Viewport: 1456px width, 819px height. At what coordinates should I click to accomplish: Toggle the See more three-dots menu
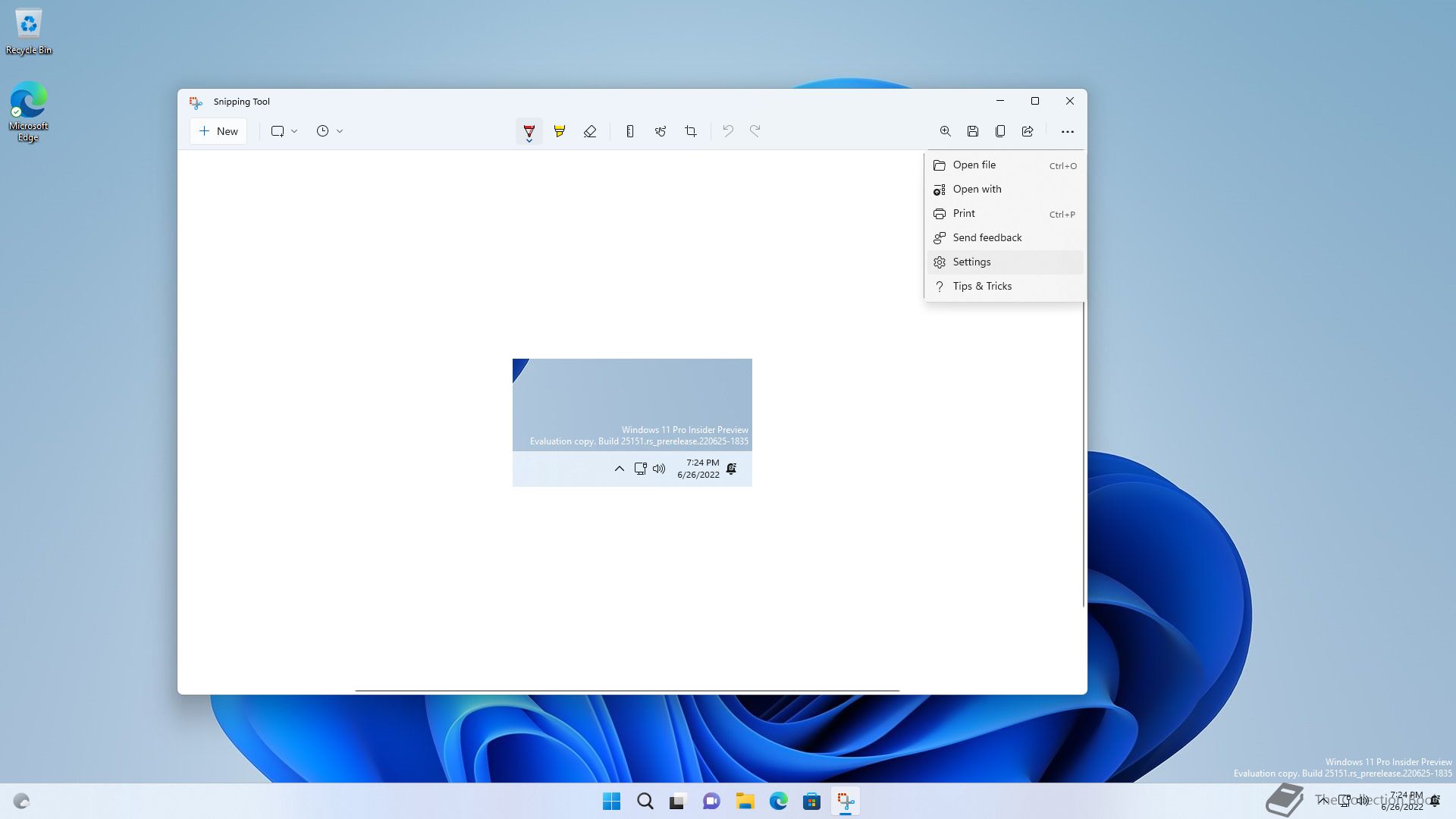[x=1067, y=131]
